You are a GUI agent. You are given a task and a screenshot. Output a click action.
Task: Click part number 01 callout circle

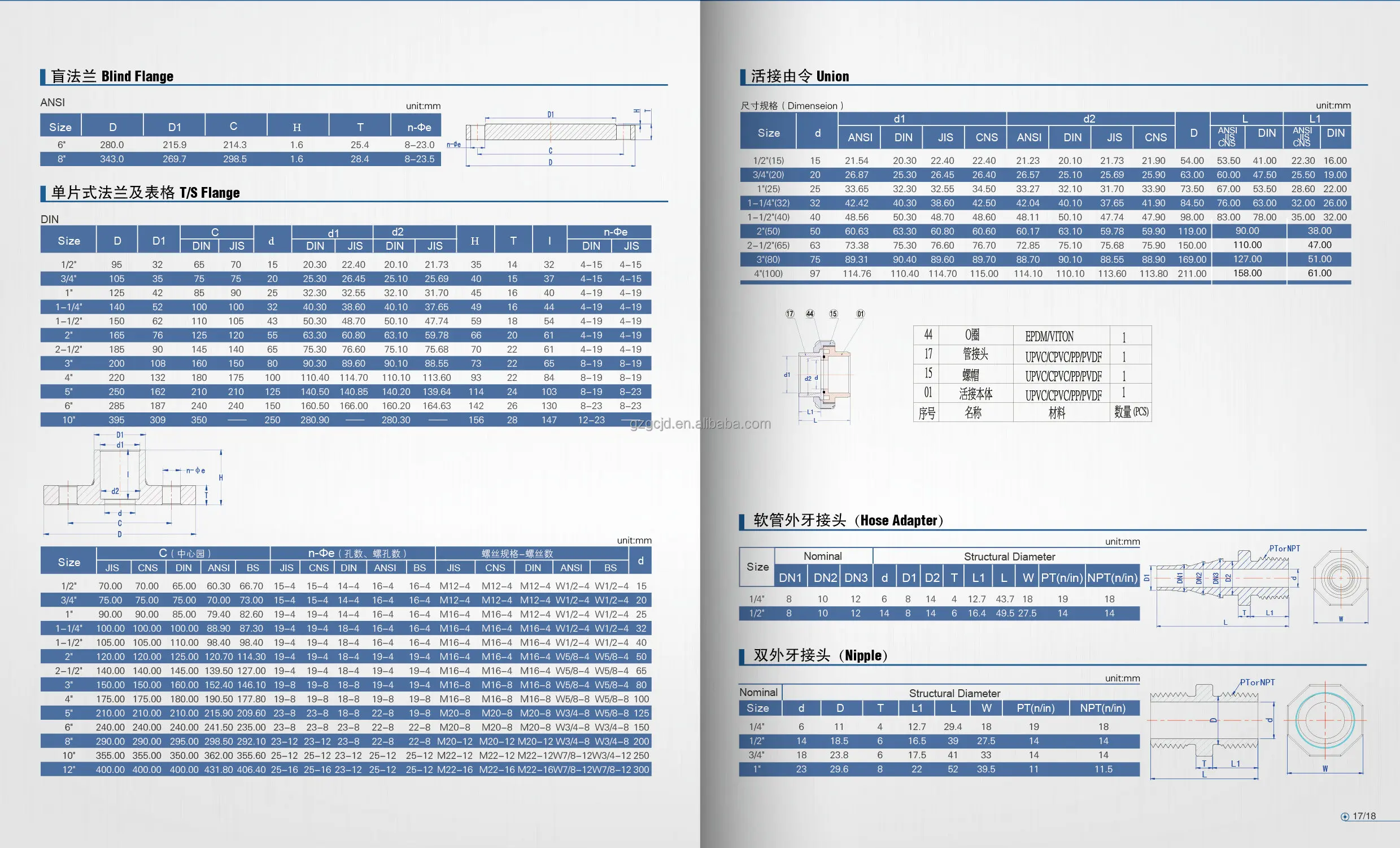[860, 314]
